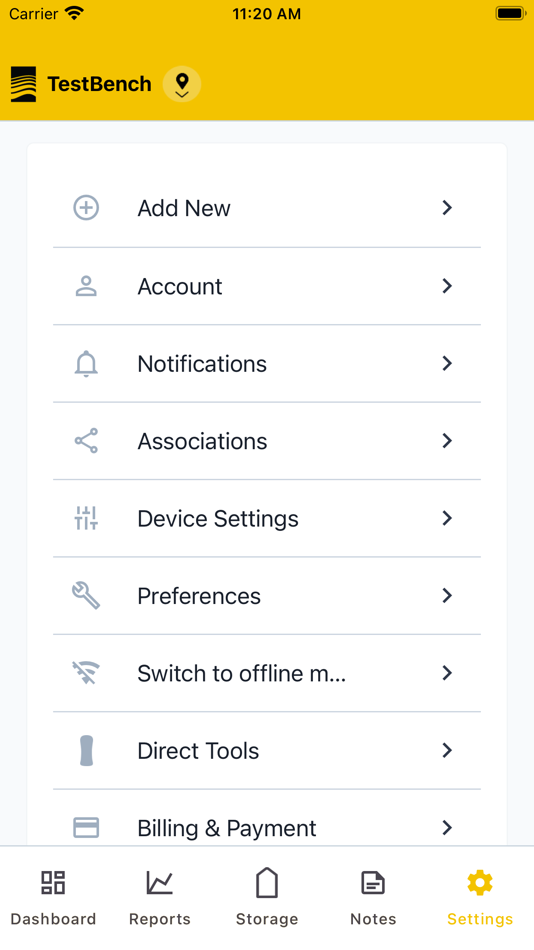This screenshot has width=534, height=950.
Task: Click the Add New plus circle icon
Action: coord(86,208)
